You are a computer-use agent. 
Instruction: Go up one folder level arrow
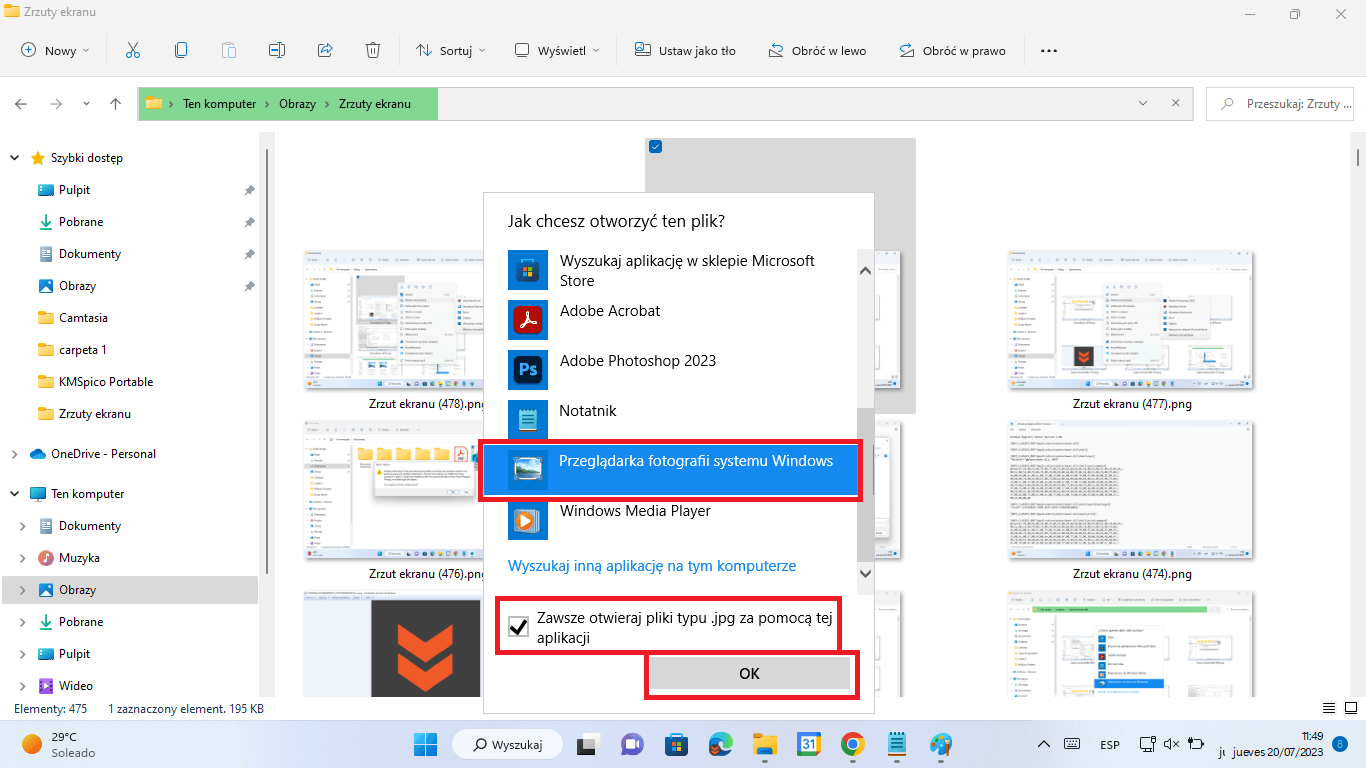(x=116, y=104)
